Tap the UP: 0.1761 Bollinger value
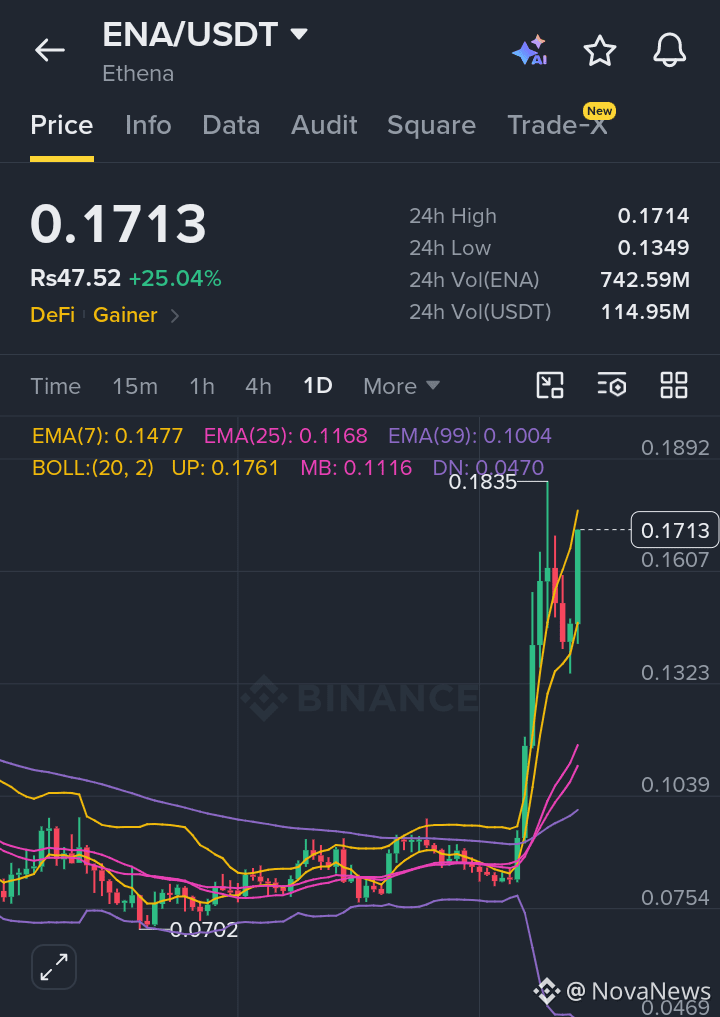Viewport: 720px width, 1017px height. click(x=225, y=468)
